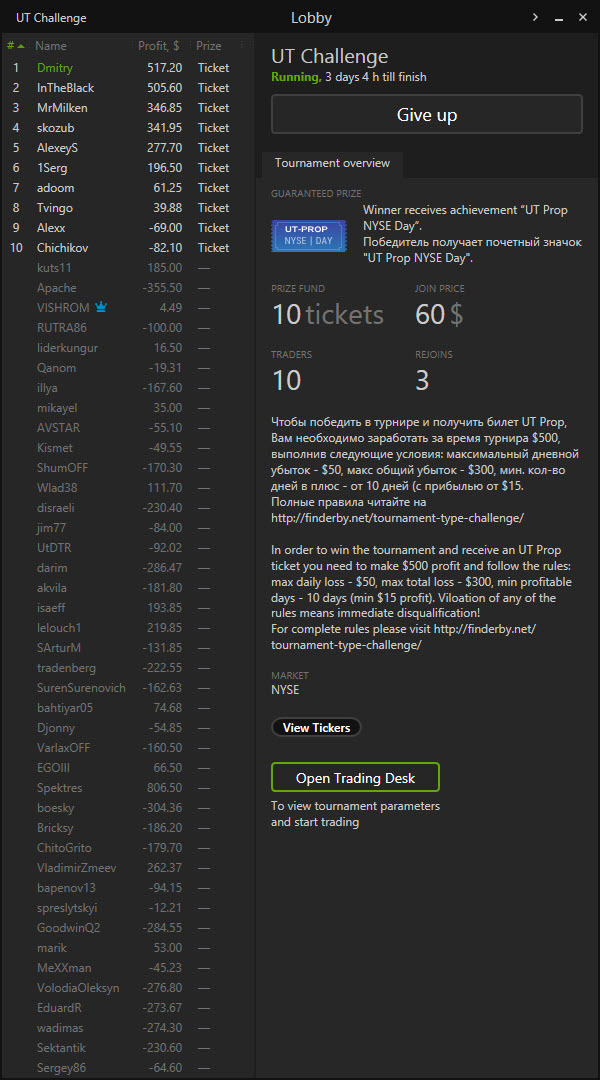Sort the table by Profit, $ column
The height and width of the screenshot is (1080, 600).
(x=159, y=46)
